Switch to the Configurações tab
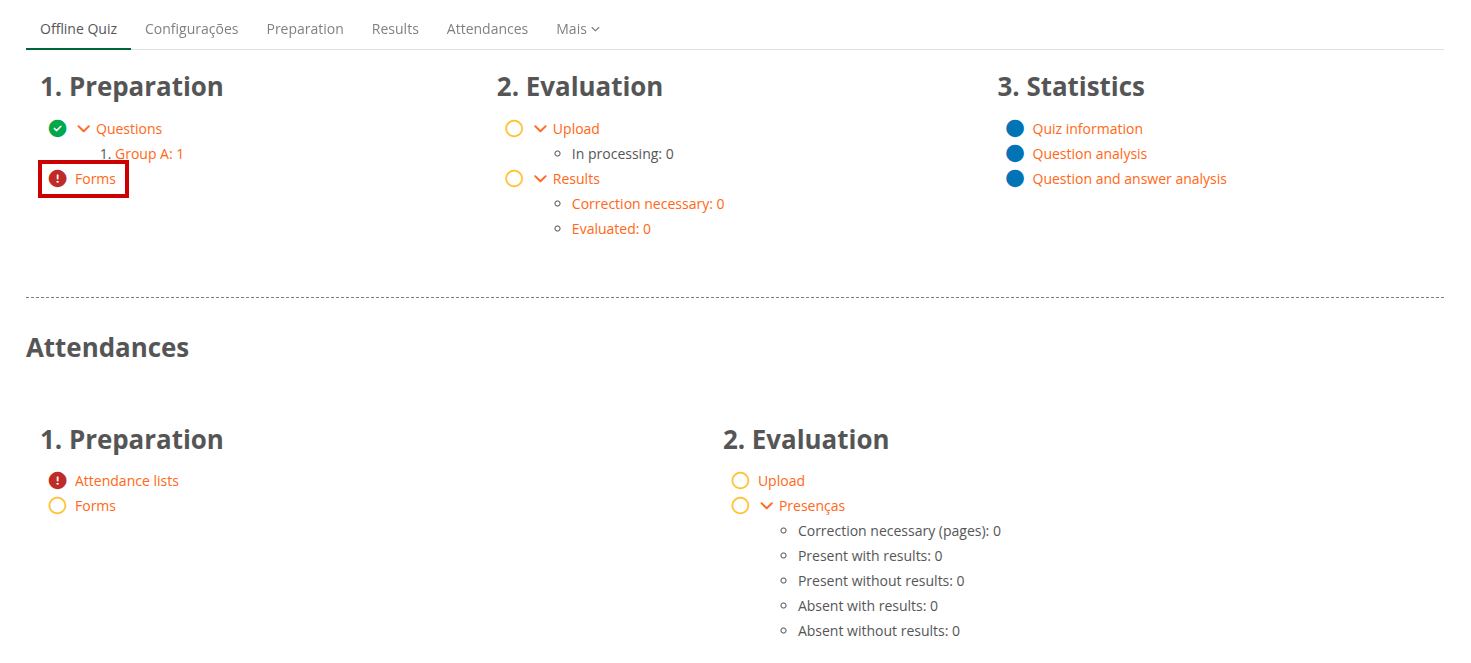 click(x=191, y=29)
